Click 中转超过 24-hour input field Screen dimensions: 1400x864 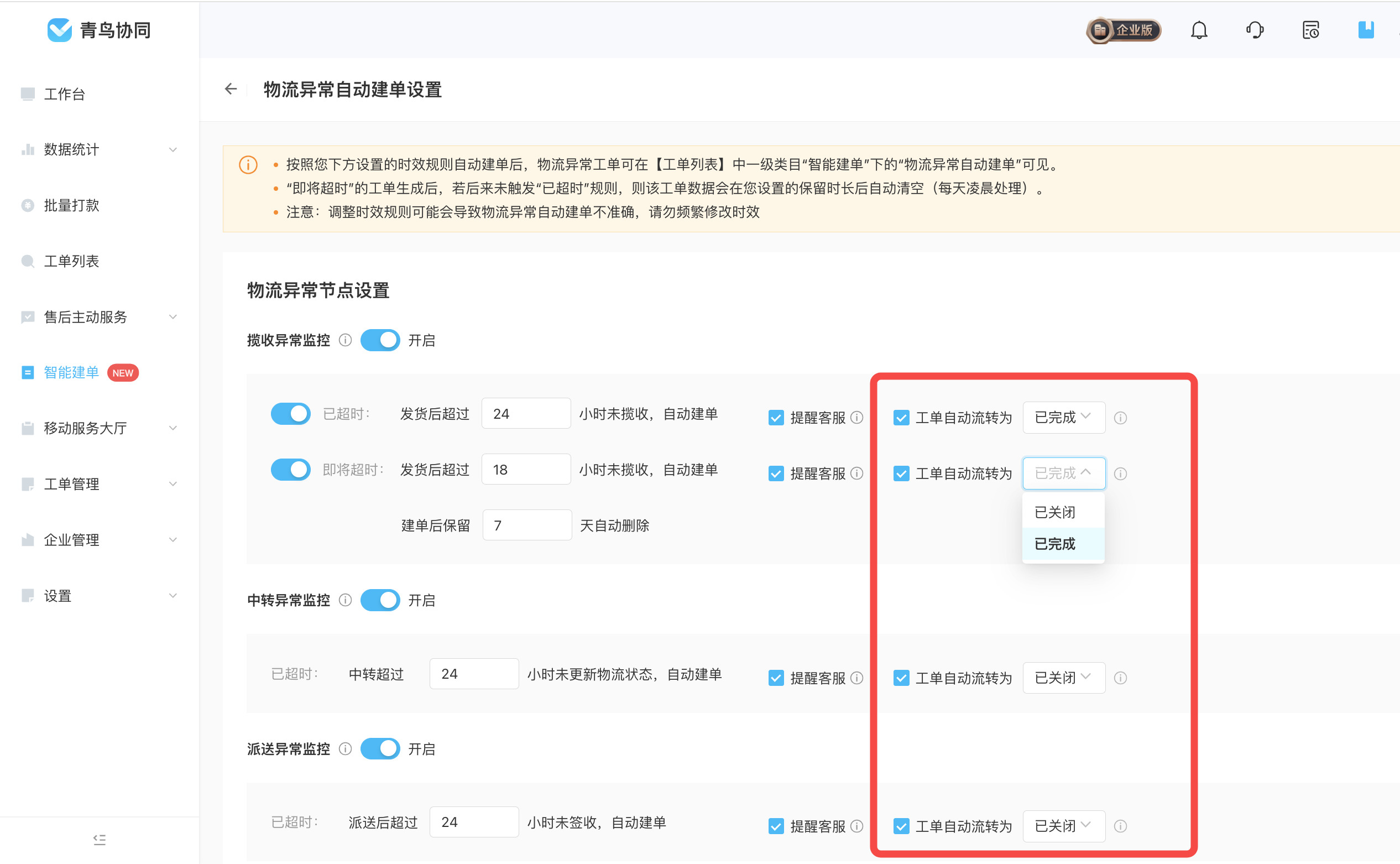[474, 674]
